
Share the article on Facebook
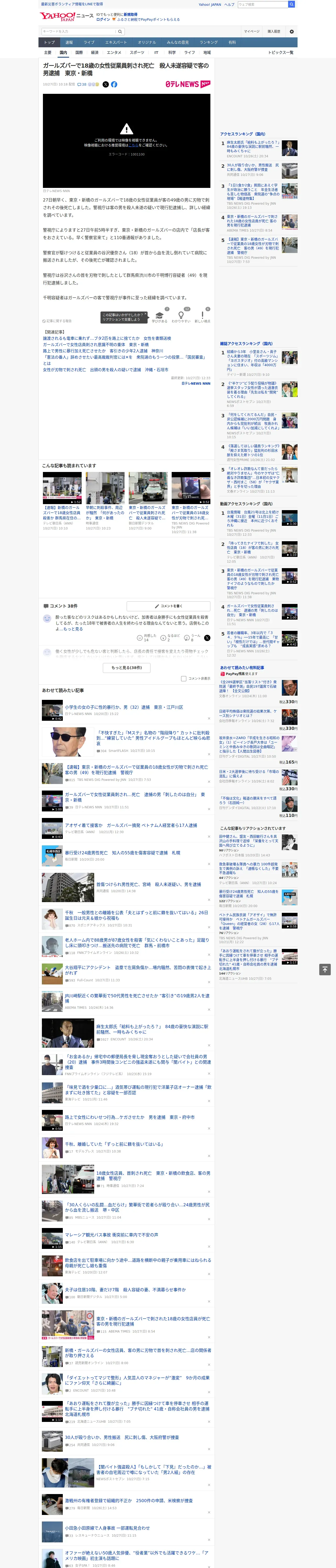(x=114, y=85)
